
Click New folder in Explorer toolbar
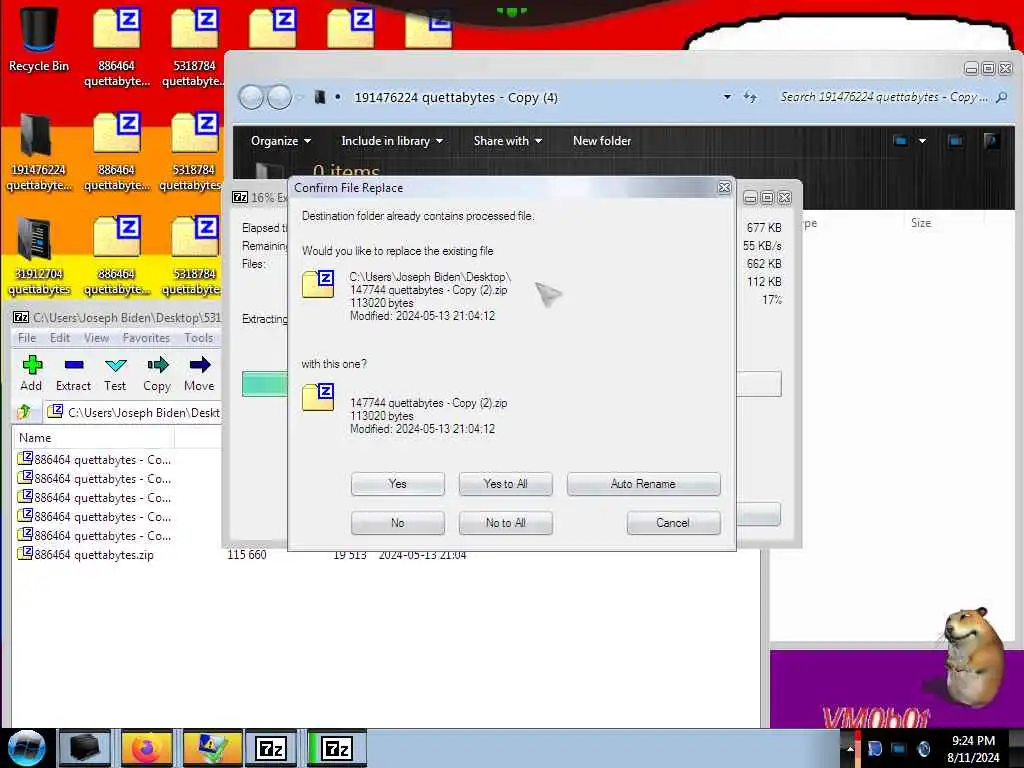coord(601,141)
